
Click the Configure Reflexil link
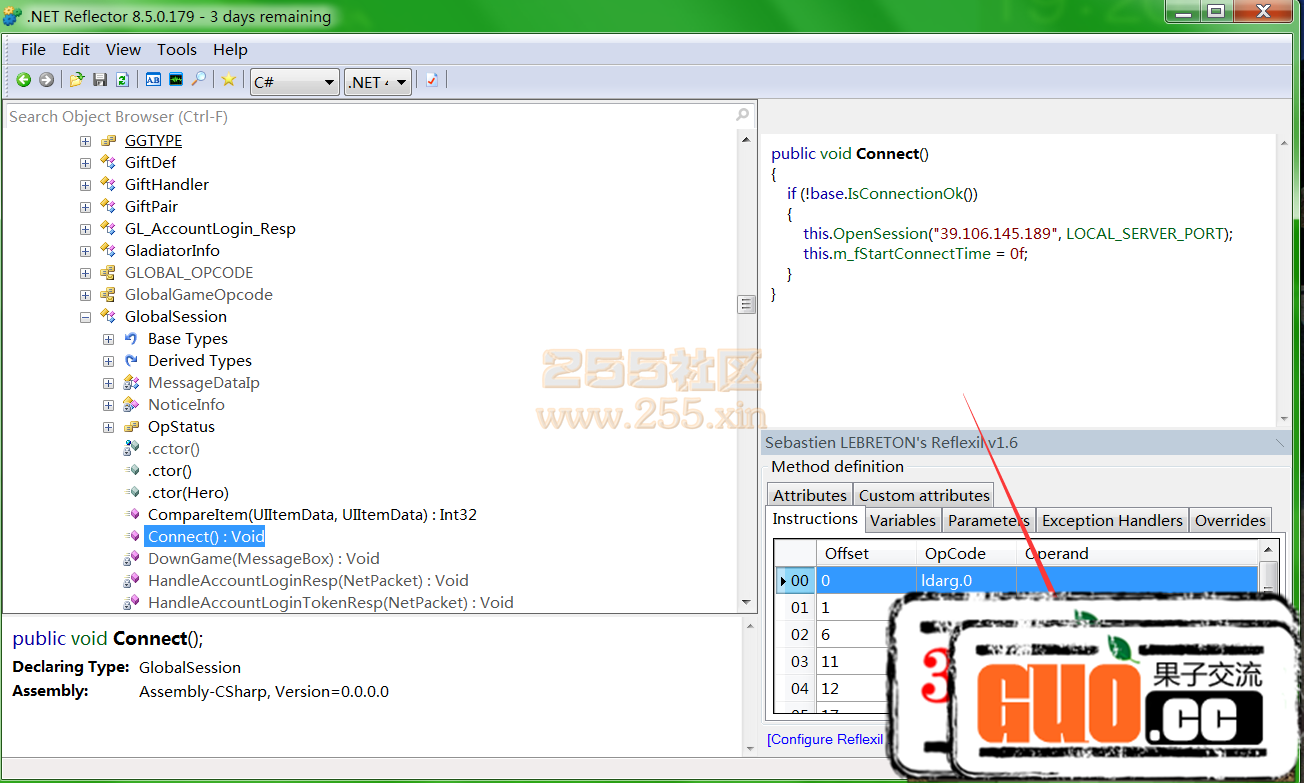coord(825,739)
